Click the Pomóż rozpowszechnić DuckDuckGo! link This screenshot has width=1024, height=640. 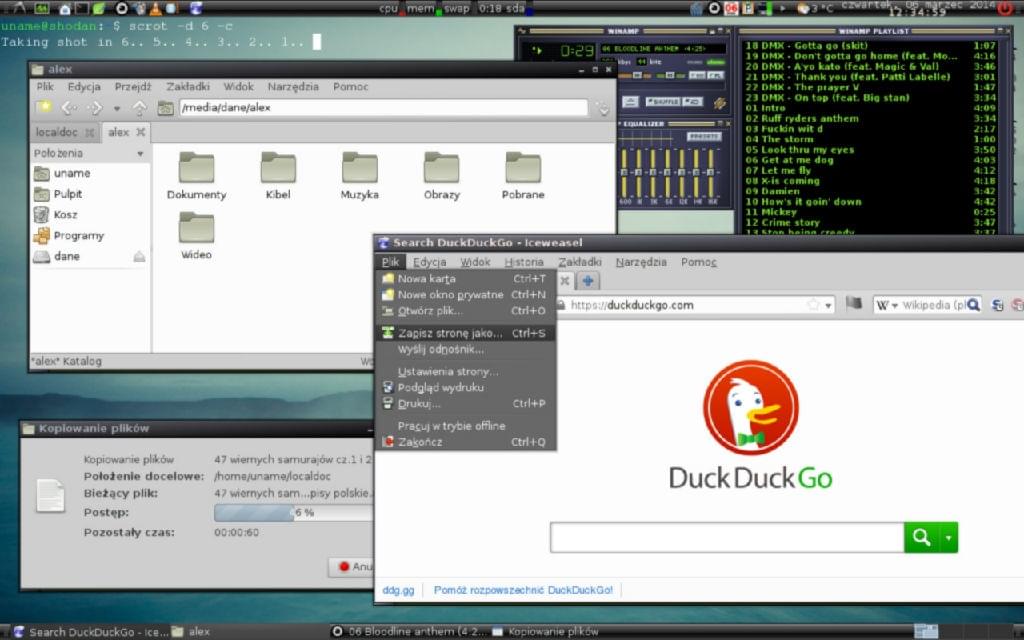pos(523,590)
